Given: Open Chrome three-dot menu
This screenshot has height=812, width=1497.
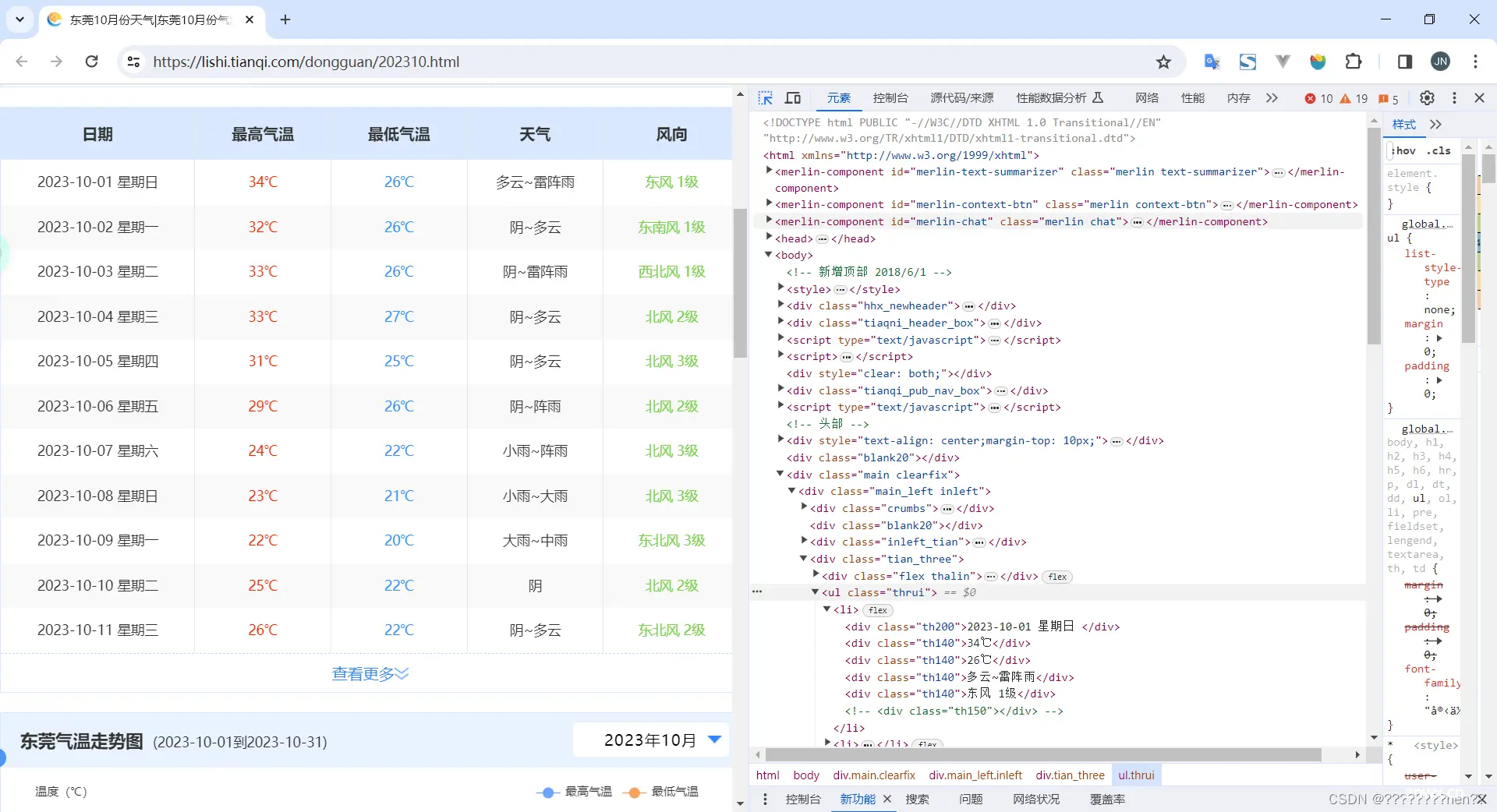Looking at the screenshot, I should [1475, 62].
